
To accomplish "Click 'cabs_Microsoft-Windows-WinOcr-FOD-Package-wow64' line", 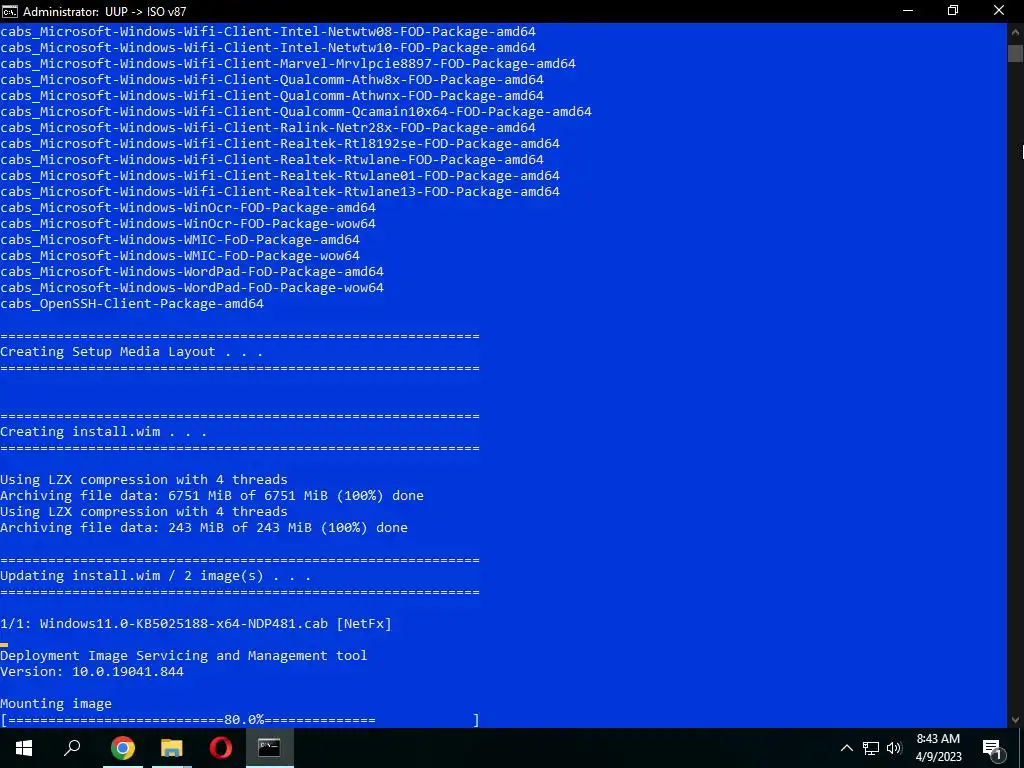I will pyautogui.click(x=188, y=224).
